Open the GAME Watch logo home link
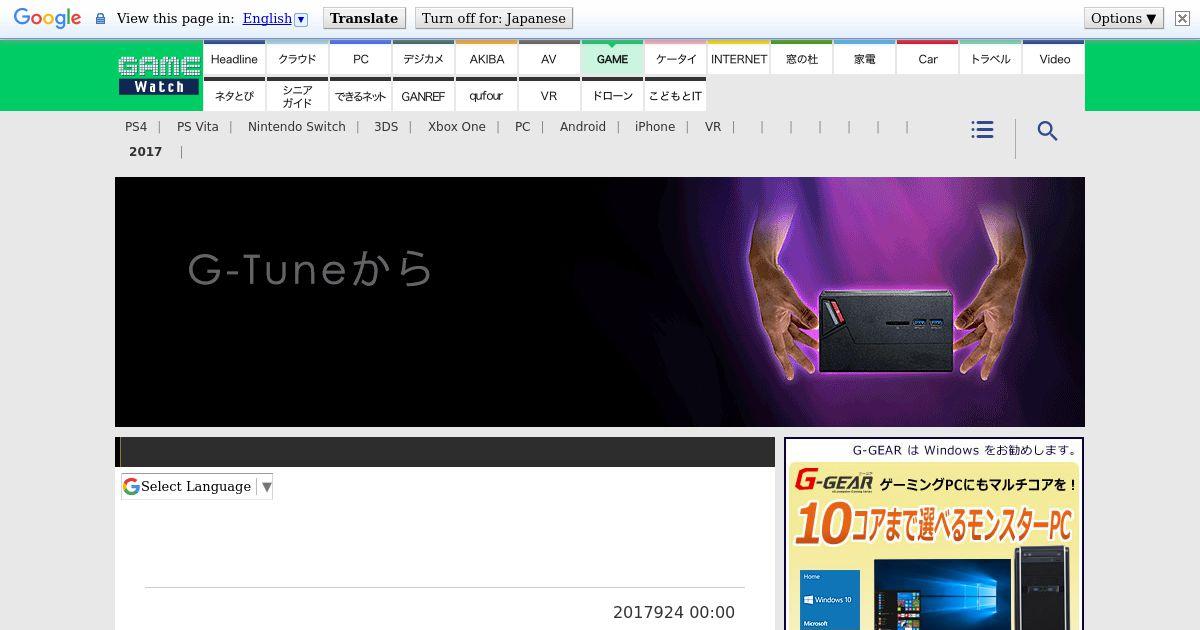Viewport: 1200px width, 630px height. point(159,75)
